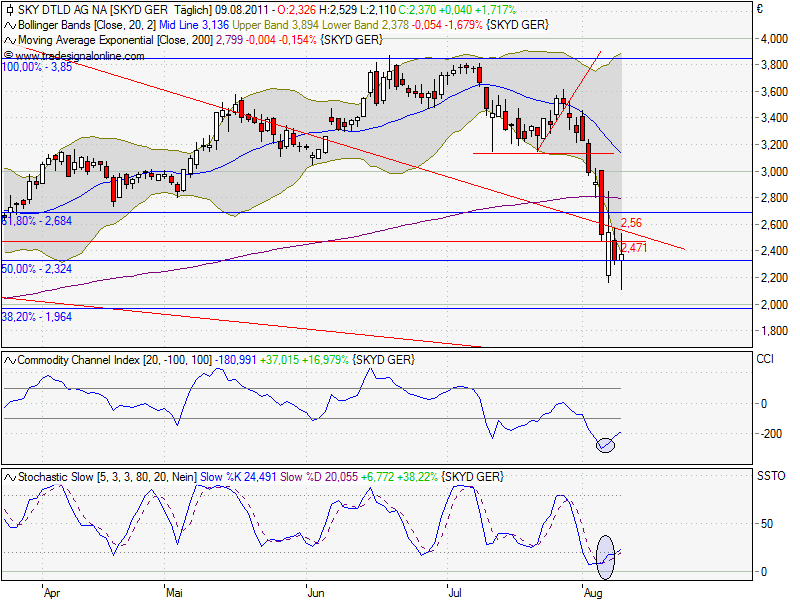The width and height of the screenshot is (800, 600).
Task: Click the euro currency symbol above price axis
Action: [760, 9]
